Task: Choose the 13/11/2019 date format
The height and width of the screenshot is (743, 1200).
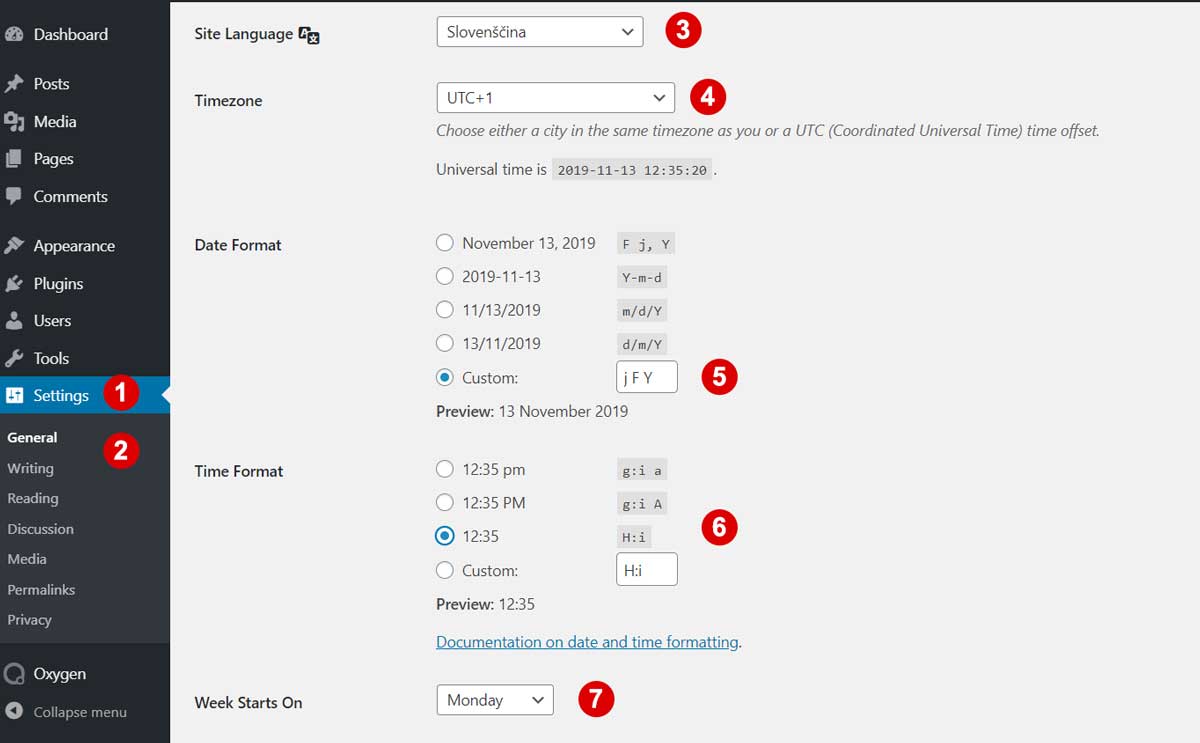Action: point(445,343)
